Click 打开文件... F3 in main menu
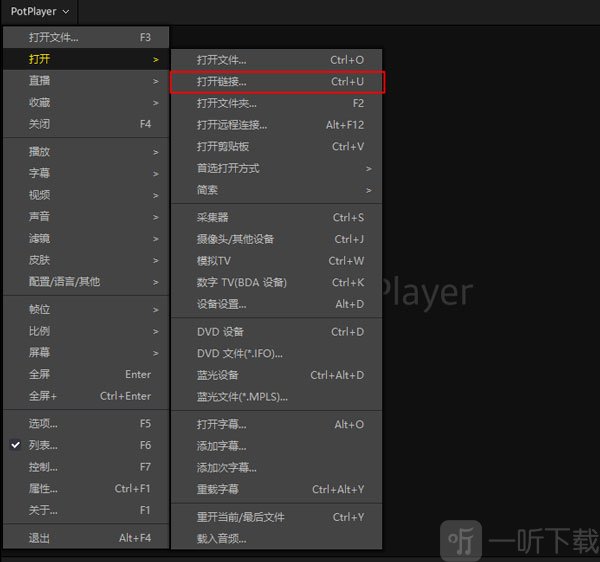 click(x=86, y=37)
